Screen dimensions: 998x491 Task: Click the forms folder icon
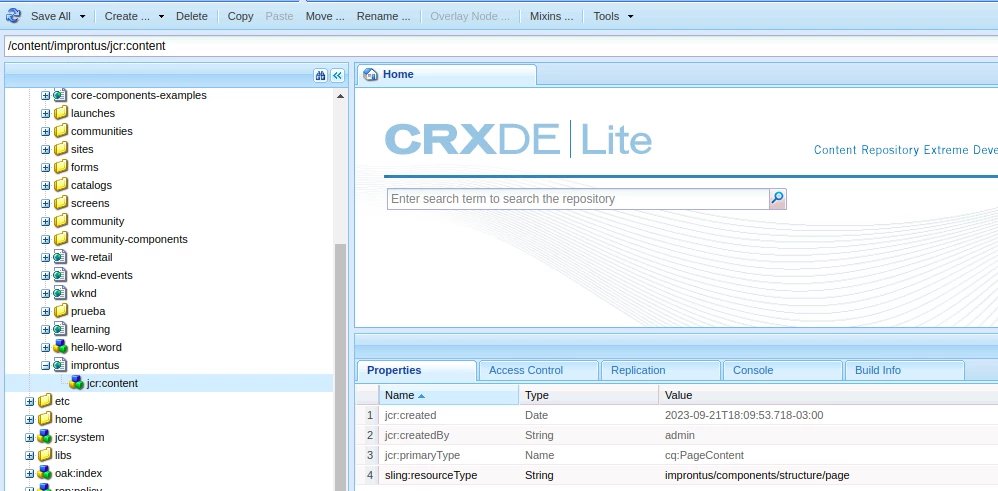point(60,167)
